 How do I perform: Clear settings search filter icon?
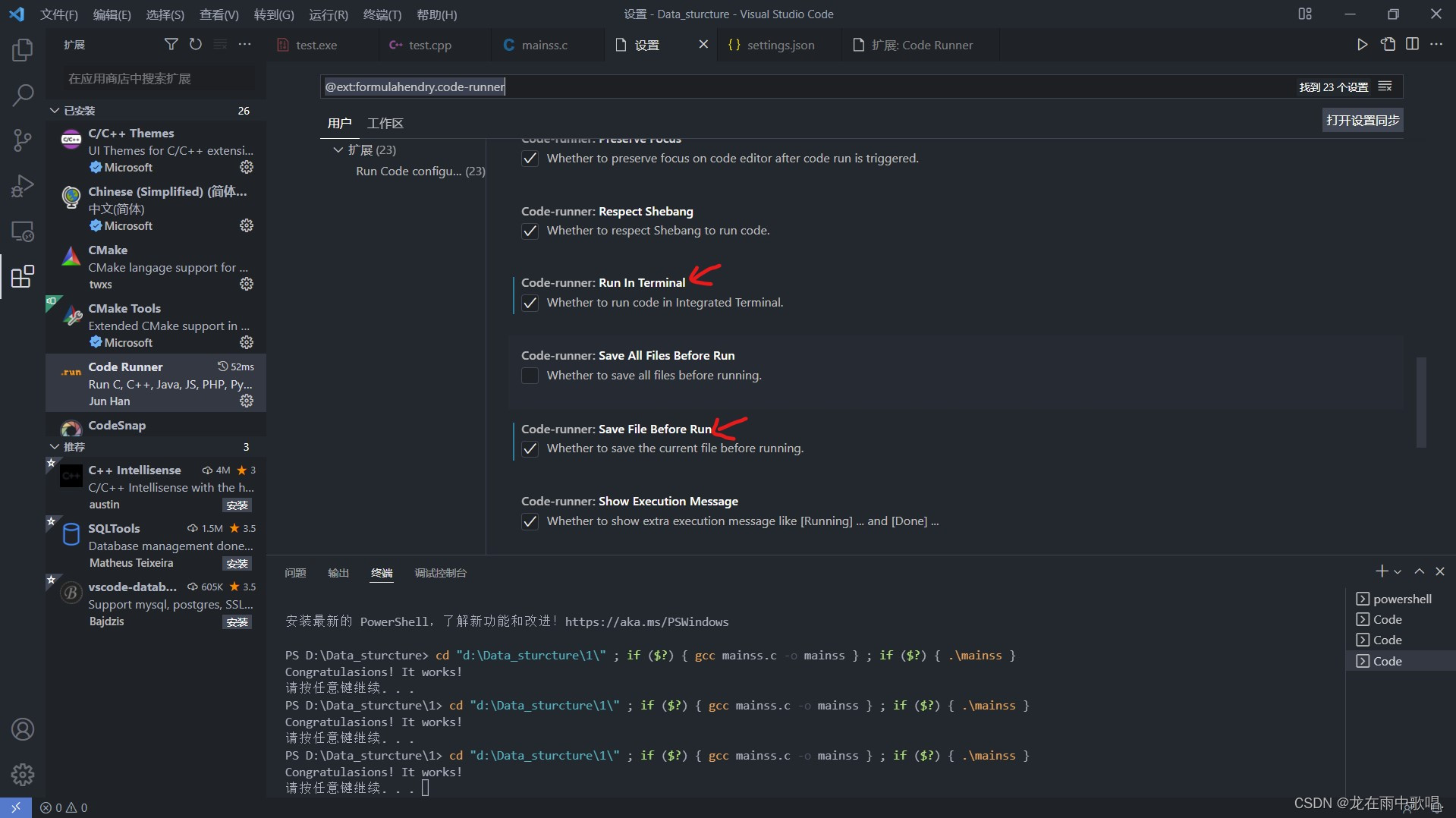1385,87
